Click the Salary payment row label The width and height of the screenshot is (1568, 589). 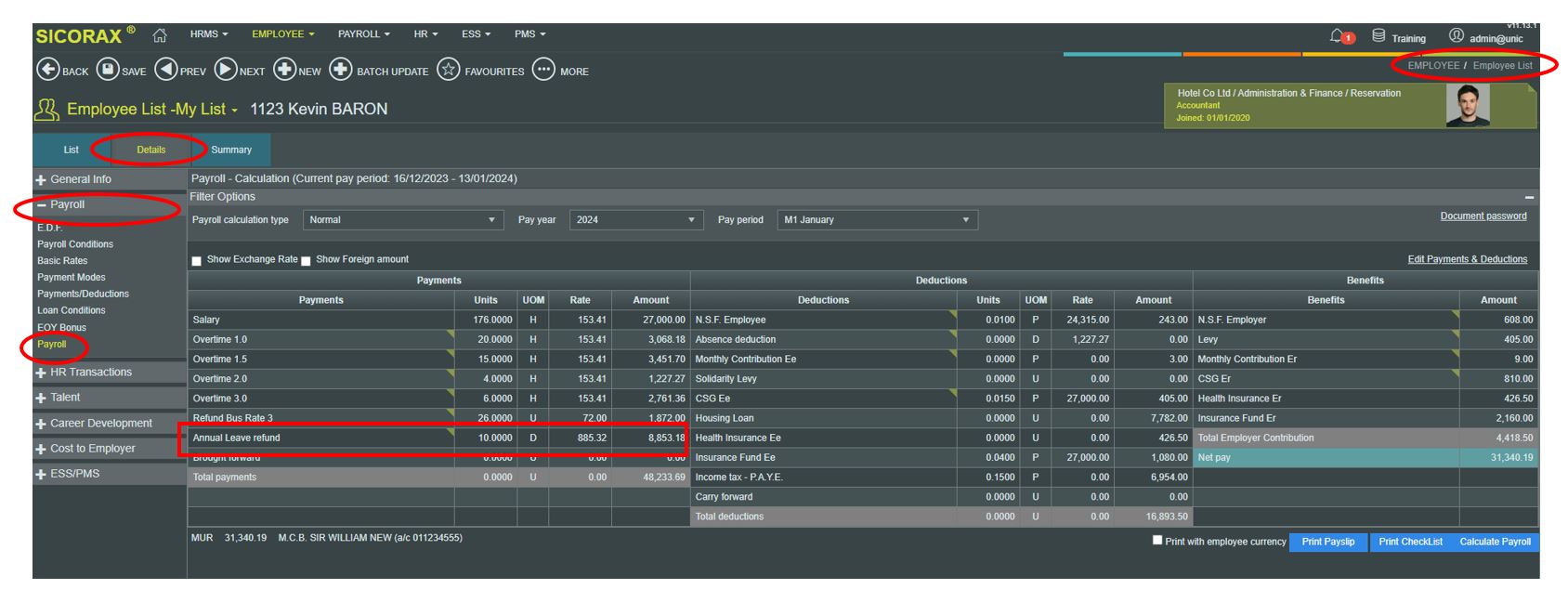pos(206,321)
